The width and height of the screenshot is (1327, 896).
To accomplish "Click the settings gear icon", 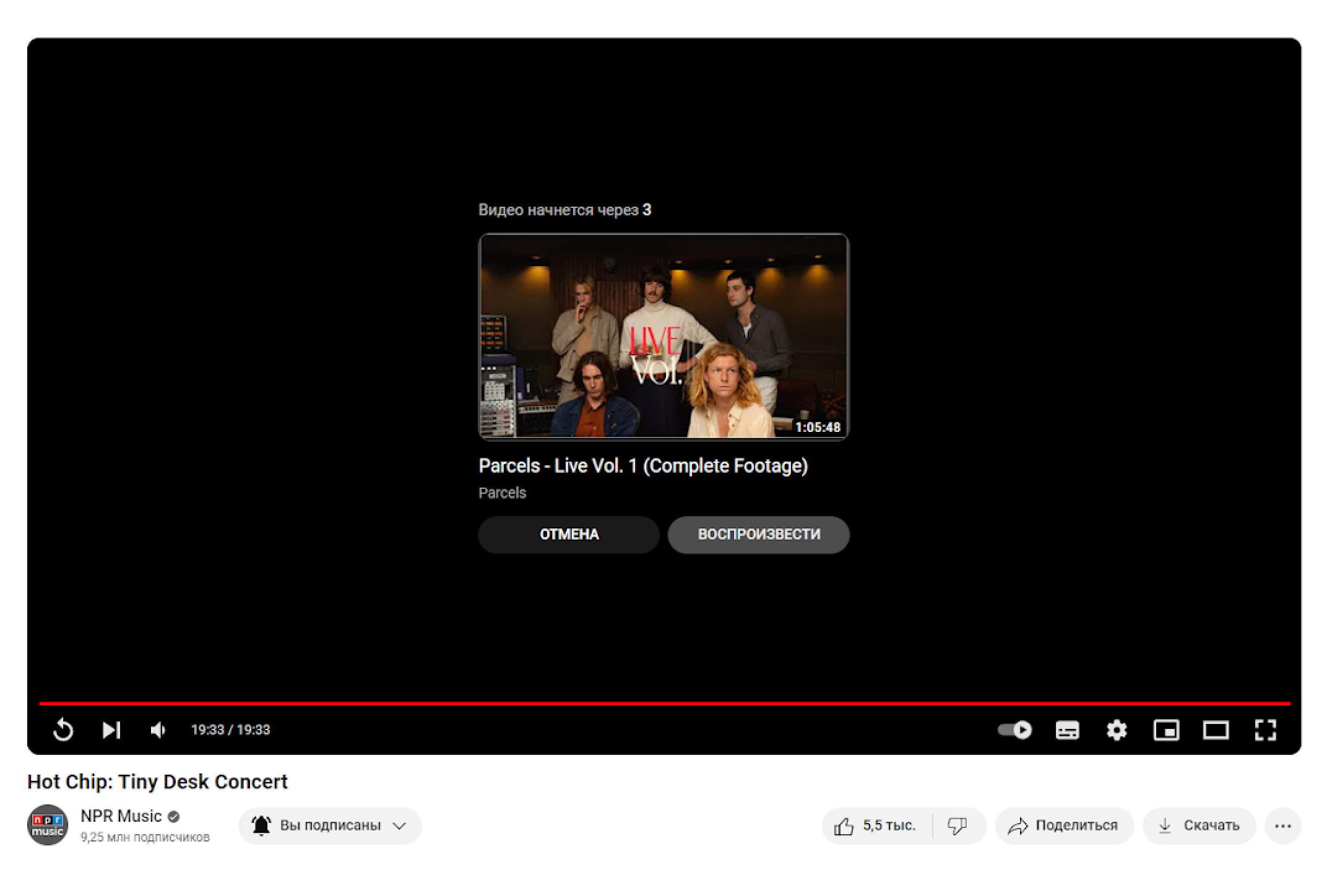I will click(x=1118, y=730).
